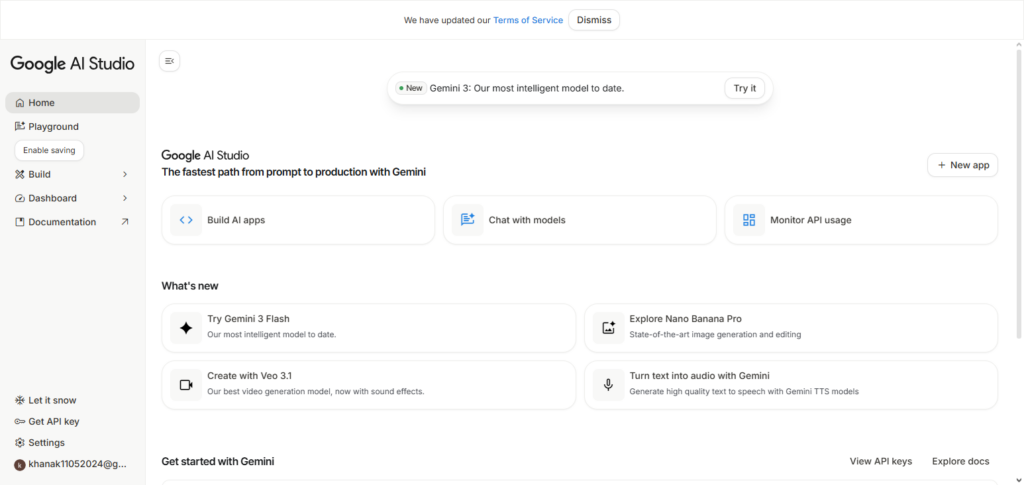Activate Let it snow
The height and width of the screenshot is (485, 1024).
[x=72, y=400]
